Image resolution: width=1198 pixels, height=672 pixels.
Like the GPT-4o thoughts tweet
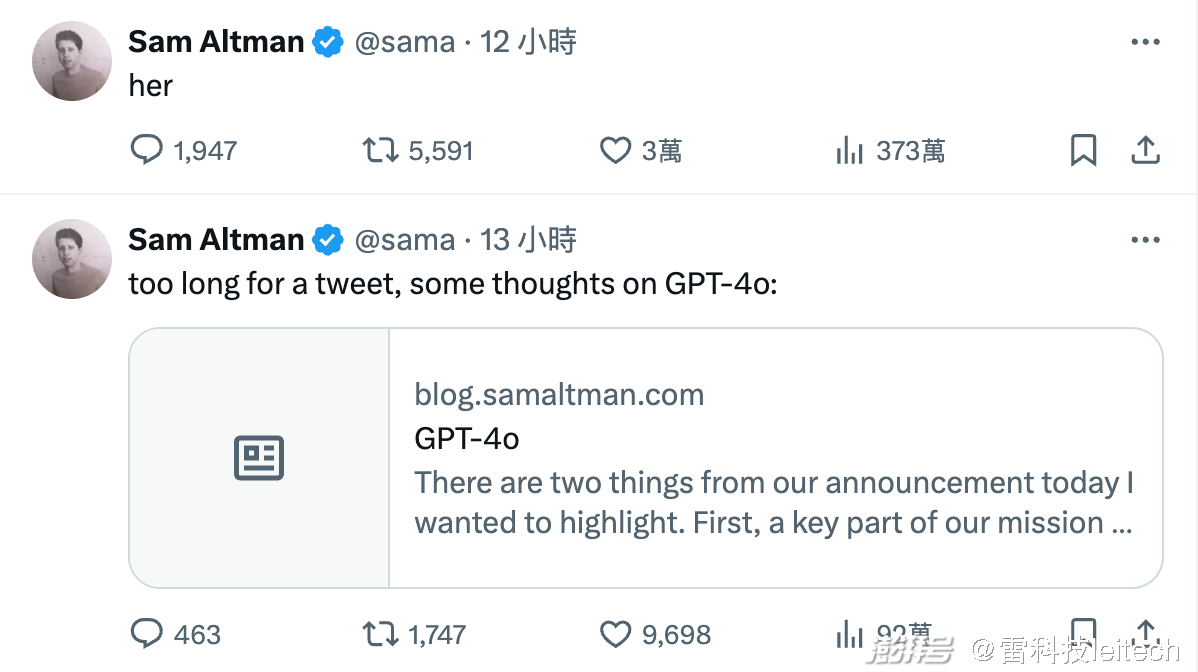coord(614,634)
